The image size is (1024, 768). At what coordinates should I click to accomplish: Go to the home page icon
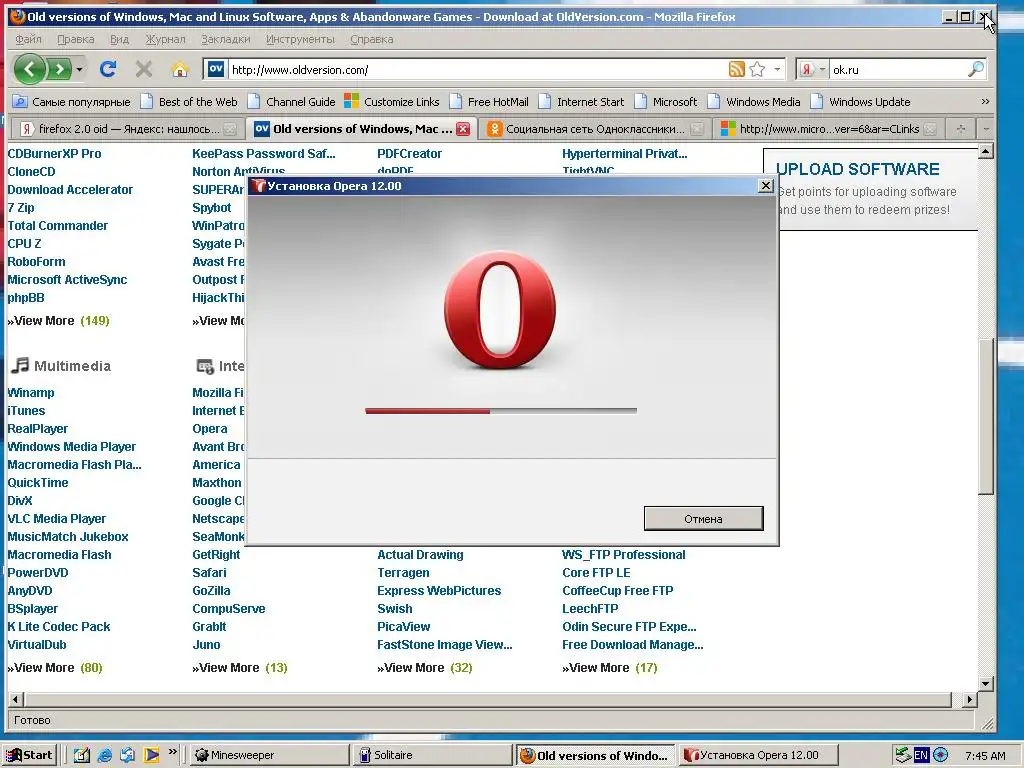180,69
